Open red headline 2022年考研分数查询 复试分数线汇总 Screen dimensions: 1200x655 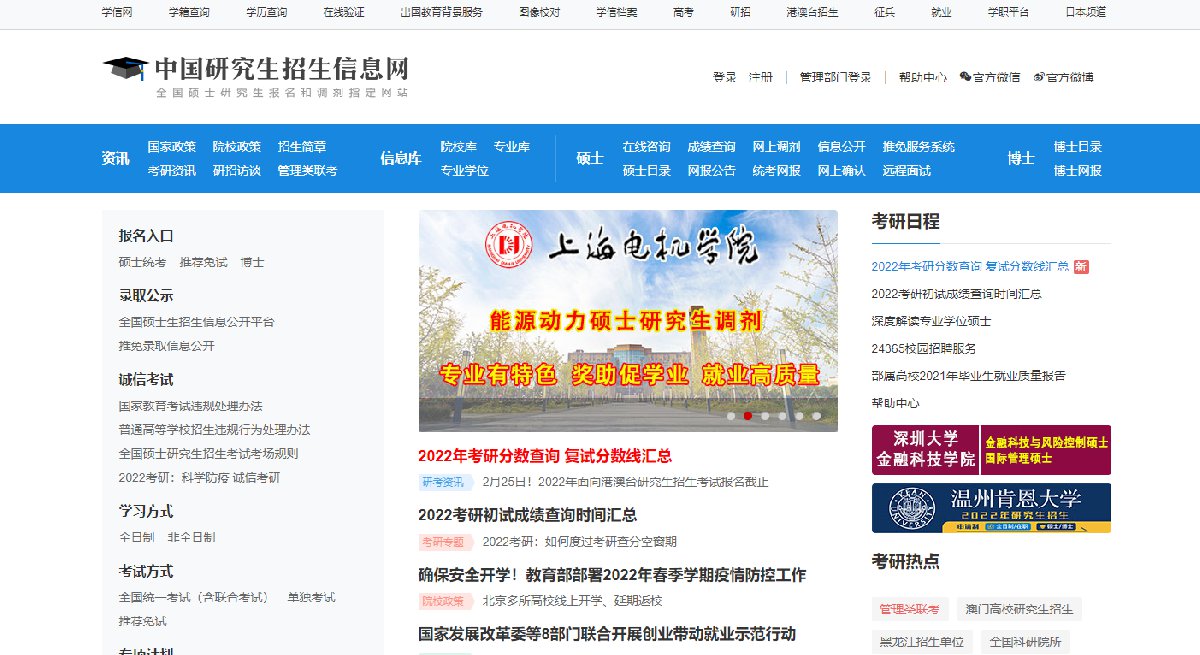(545, 456)
